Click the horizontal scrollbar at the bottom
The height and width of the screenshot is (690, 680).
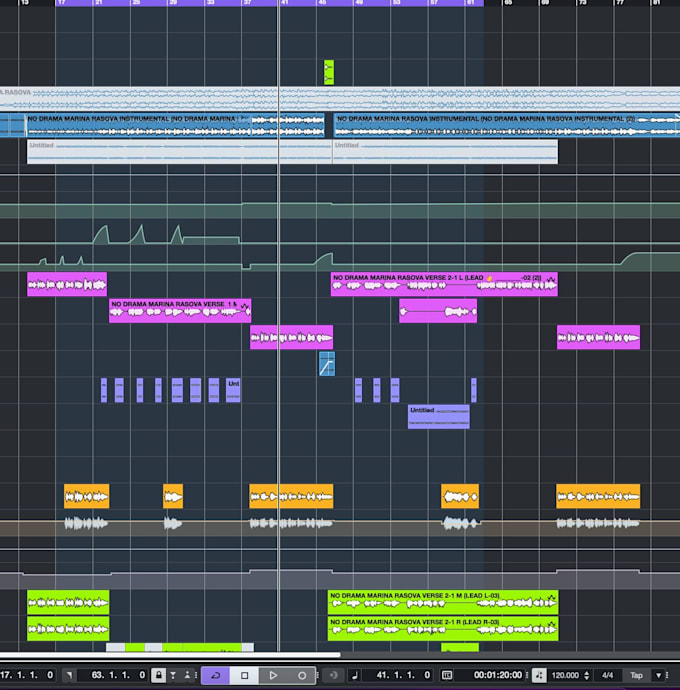coord(170,655)
